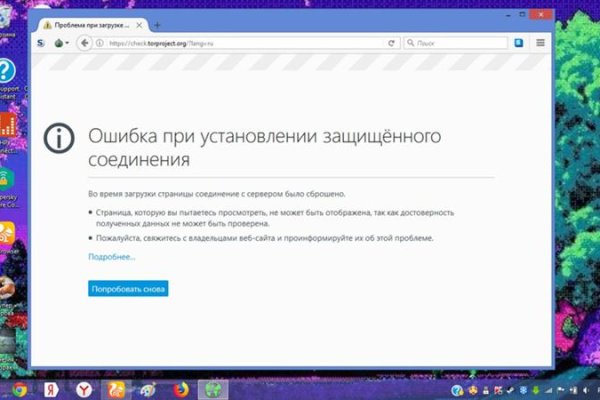Open the 'Подробнее…' details link

click(x=111, y=257)
